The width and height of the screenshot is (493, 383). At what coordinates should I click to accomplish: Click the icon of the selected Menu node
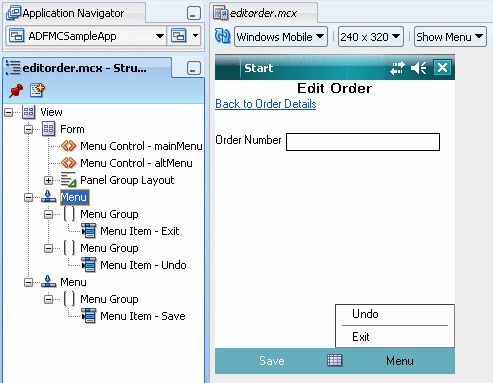[48, 197]
